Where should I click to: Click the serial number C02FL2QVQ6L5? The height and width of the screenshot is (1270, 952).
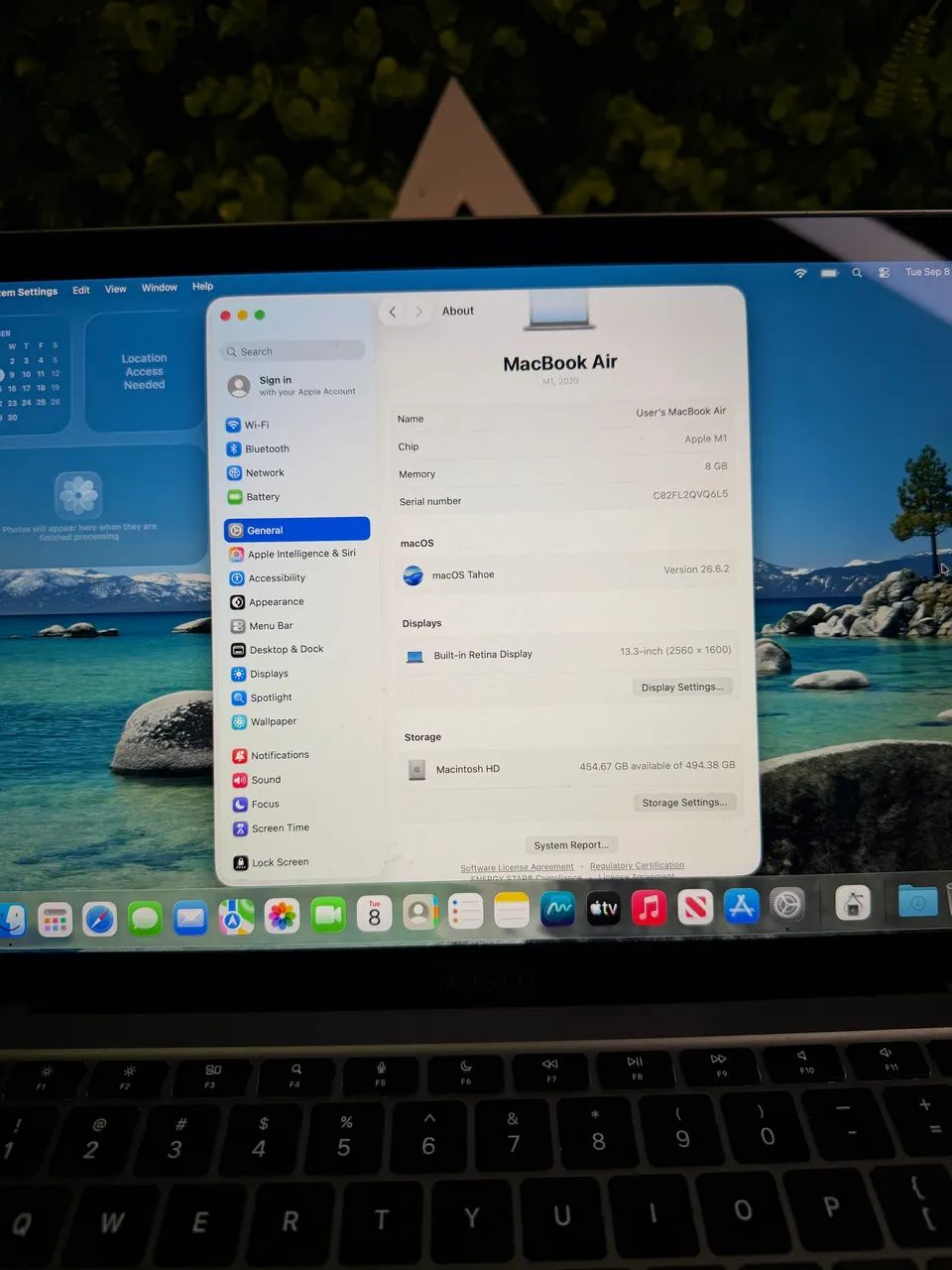[x=690, y=494]
